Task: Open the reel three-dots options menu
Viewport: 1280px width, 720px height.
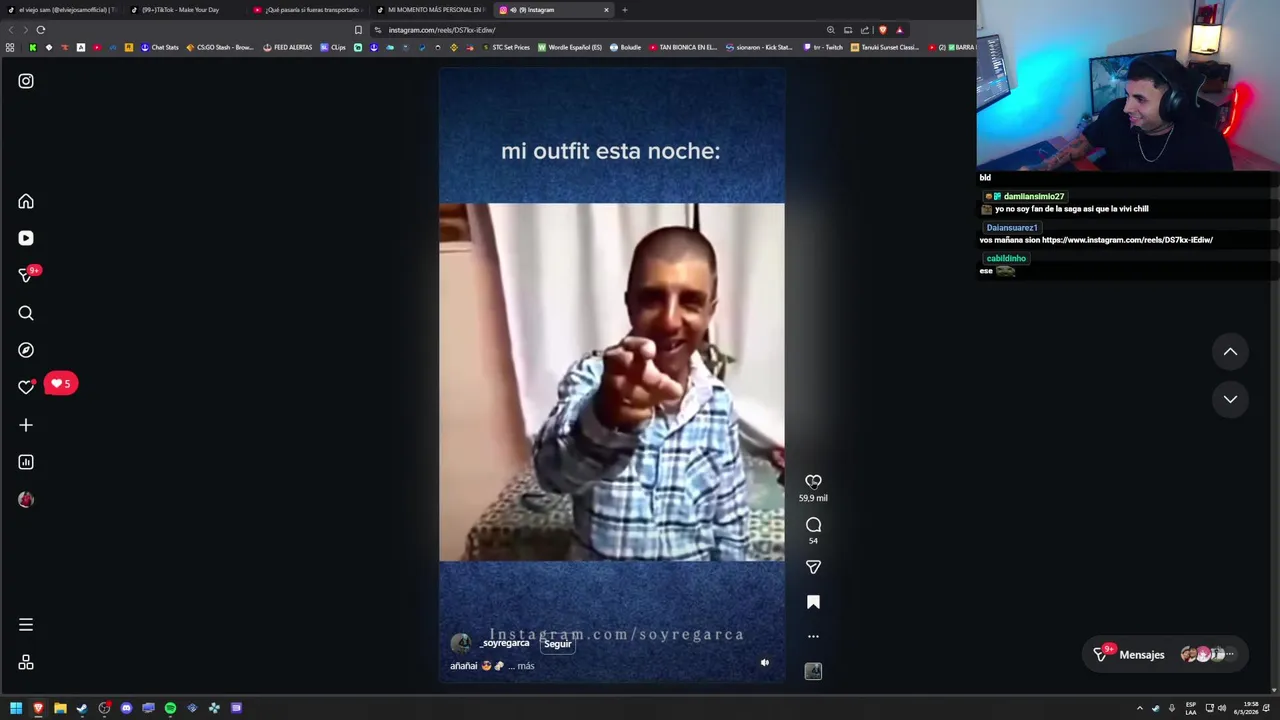Action: (813, 636)
